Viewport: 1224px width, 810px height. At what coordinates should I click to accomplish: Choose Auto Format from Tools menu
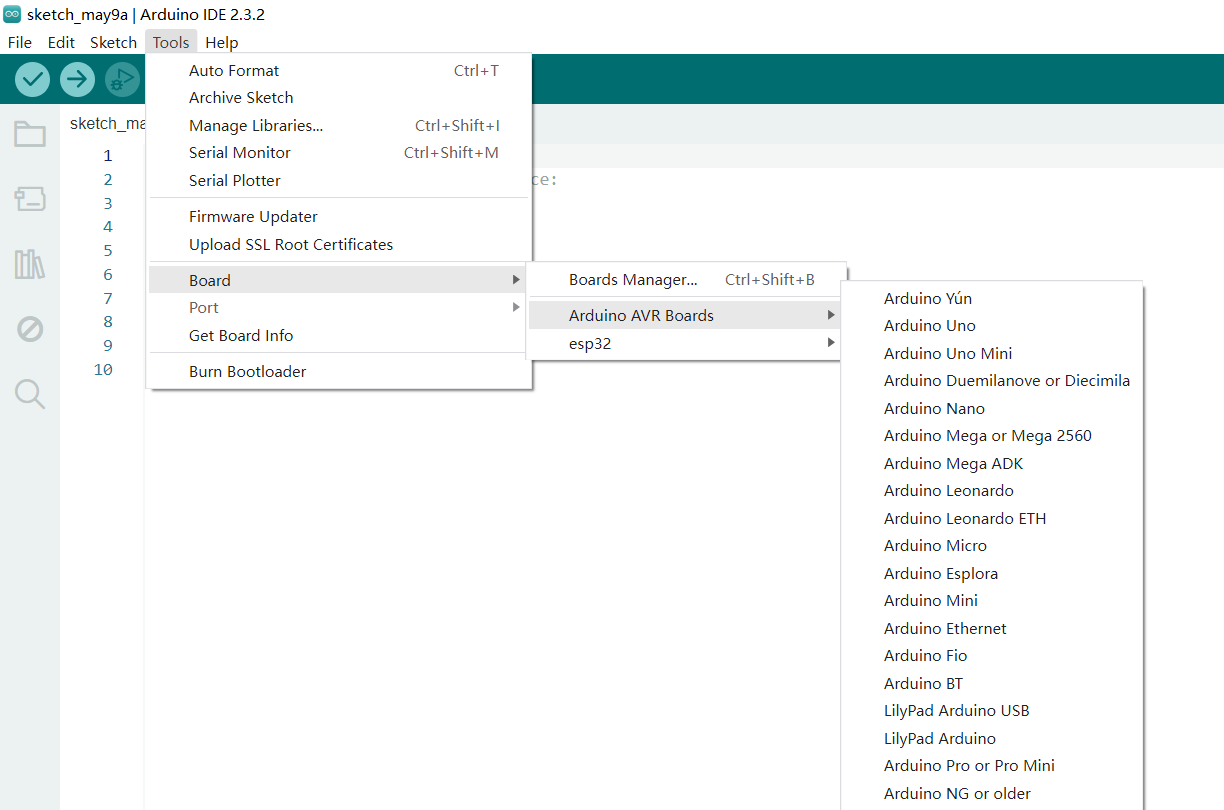point(339,71)
